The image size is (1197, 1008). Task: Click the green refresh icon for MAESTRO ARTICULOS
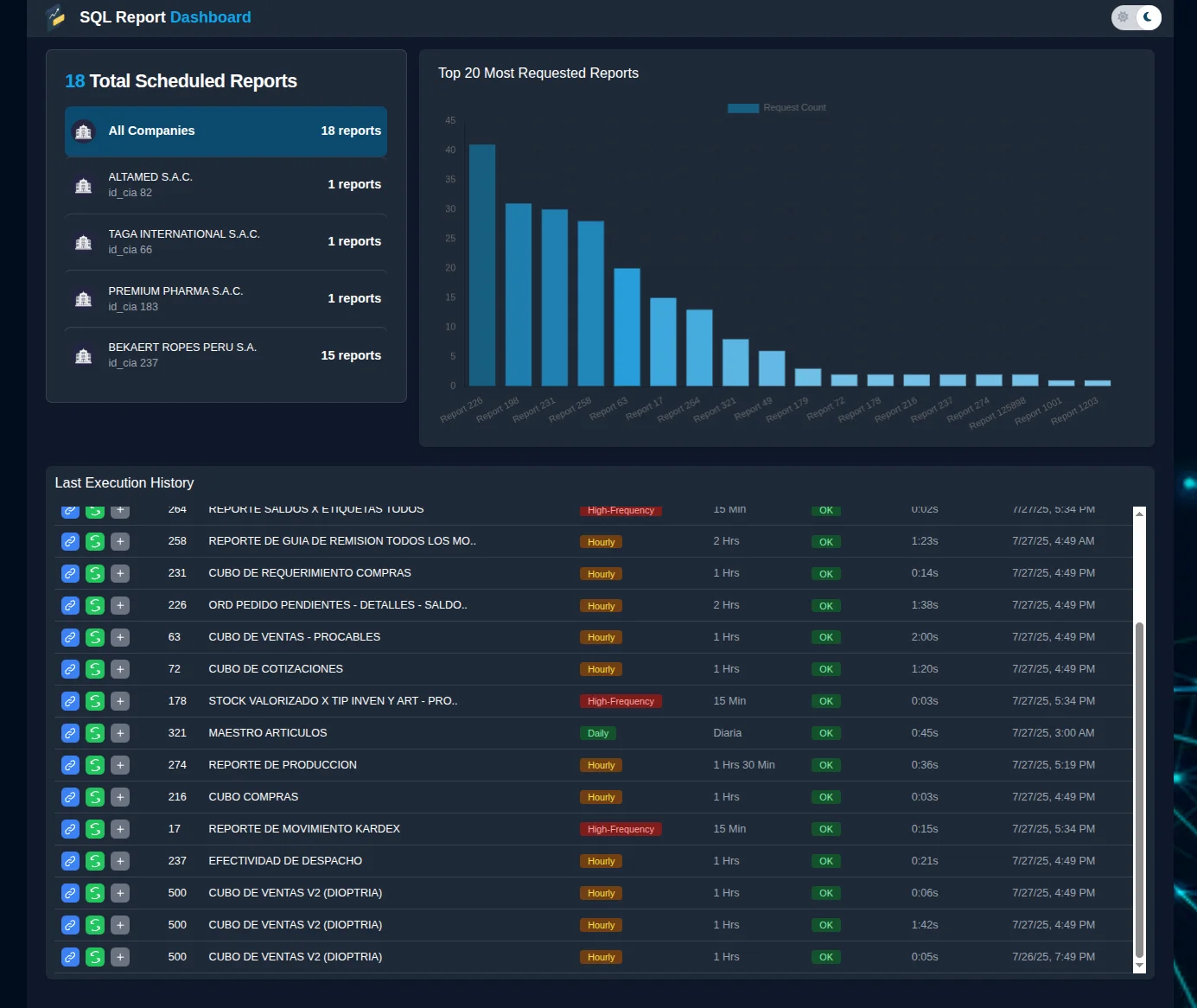[x=95, y=733]
